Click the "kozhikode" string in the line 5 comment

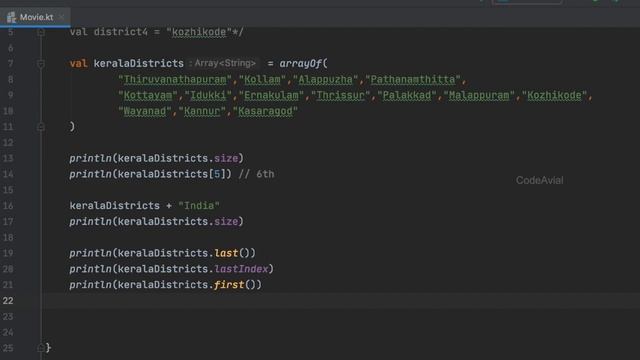199,32
